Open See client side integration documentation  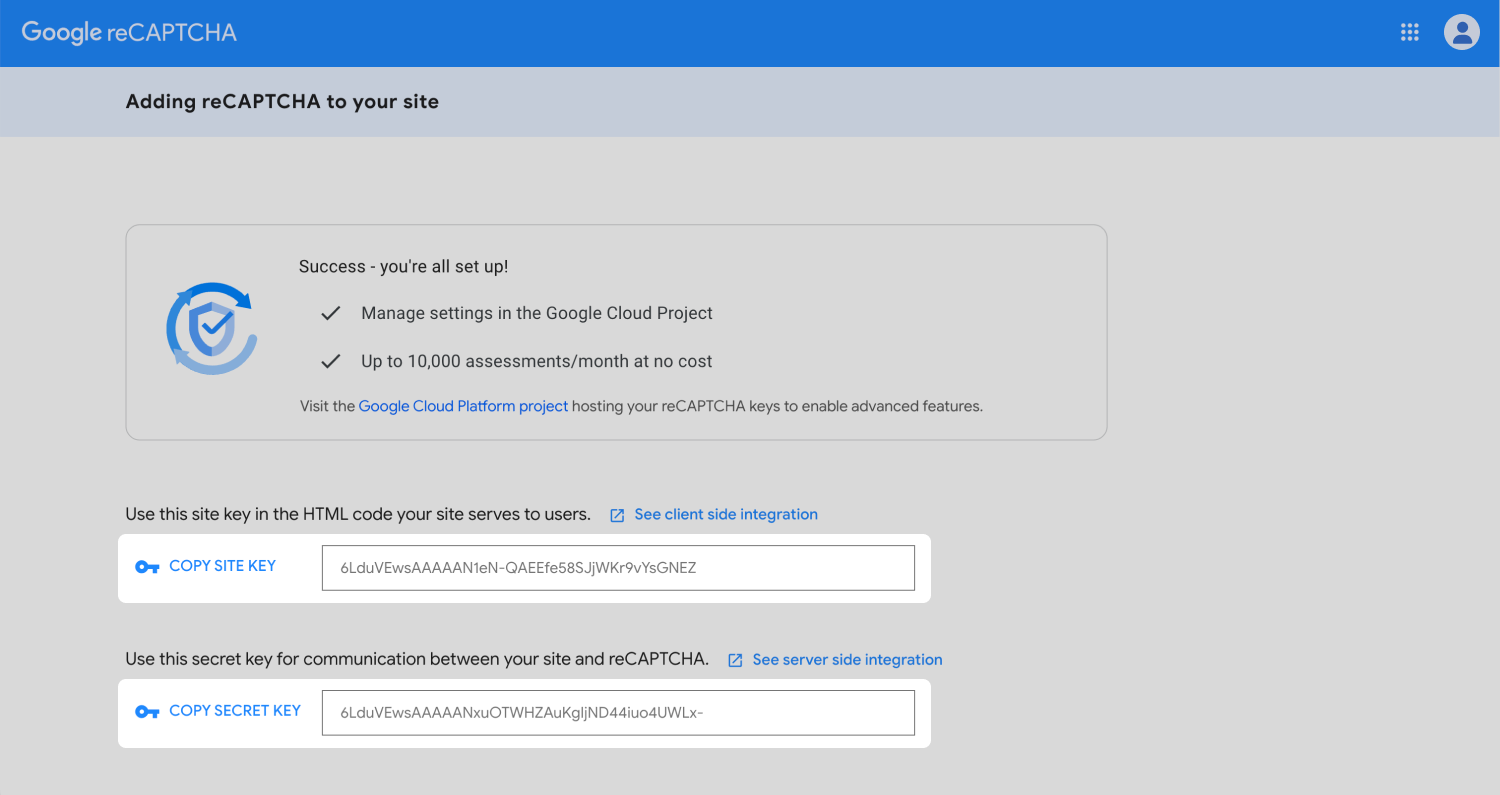tap(726, 514)
